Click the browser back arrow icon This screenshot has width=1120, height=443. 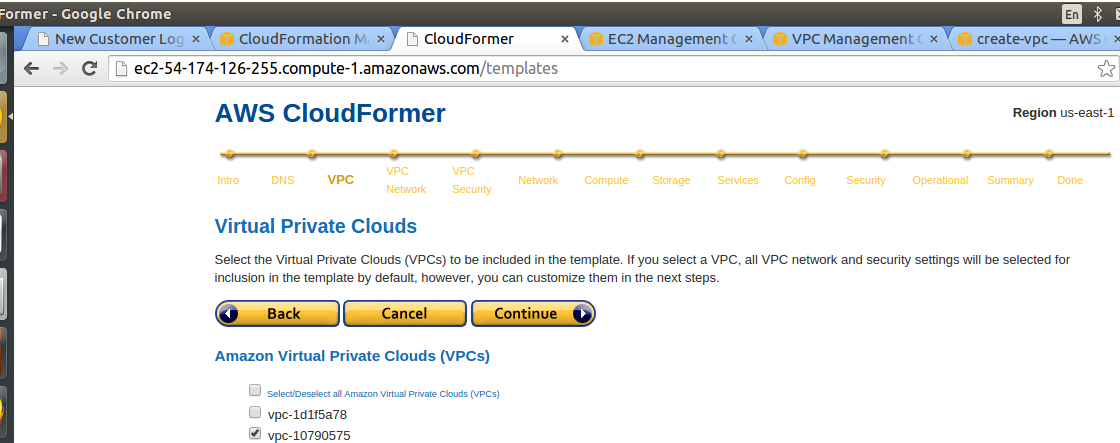pyautogui.click(x=31, y=69)
